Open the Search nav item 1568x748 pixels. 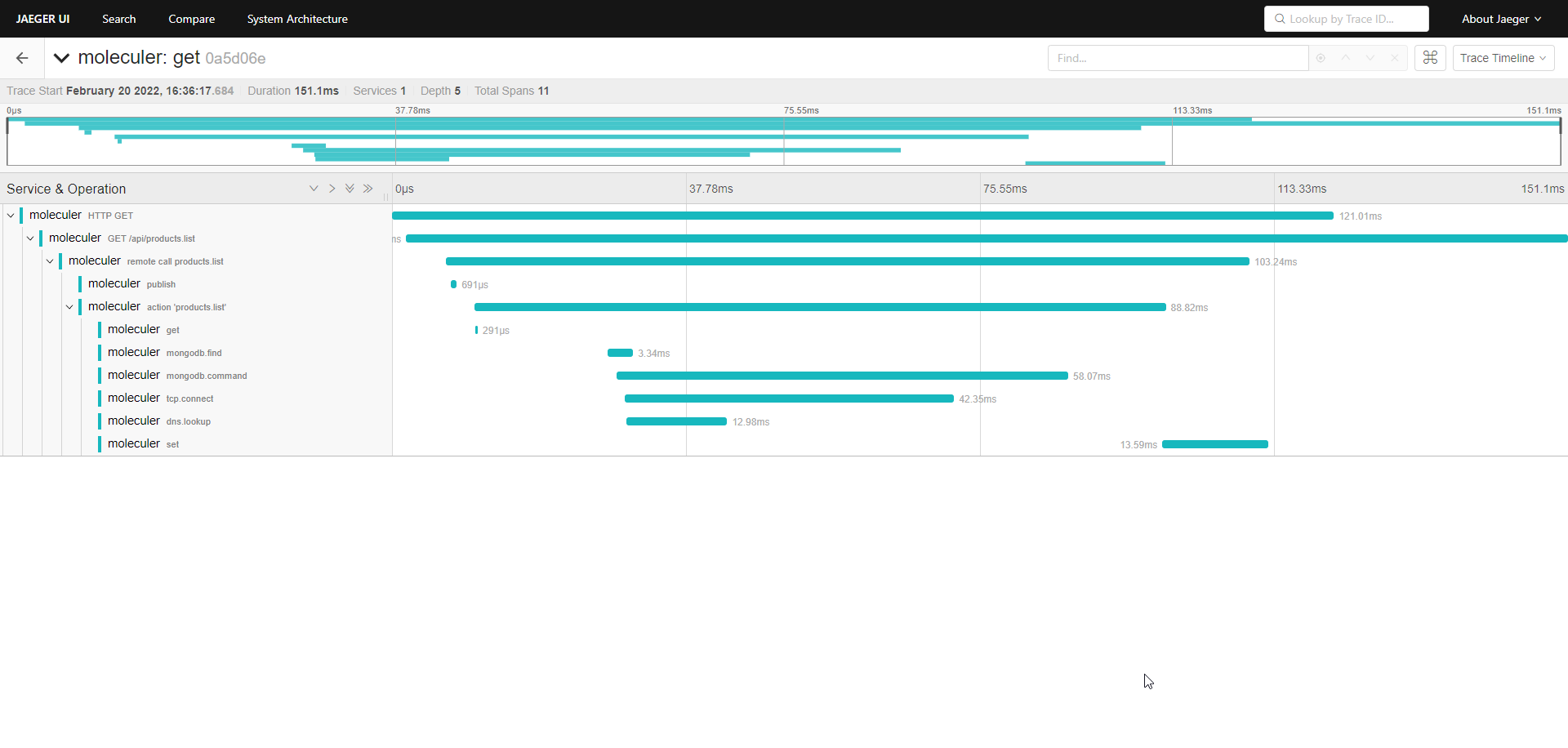click(119, 19)
